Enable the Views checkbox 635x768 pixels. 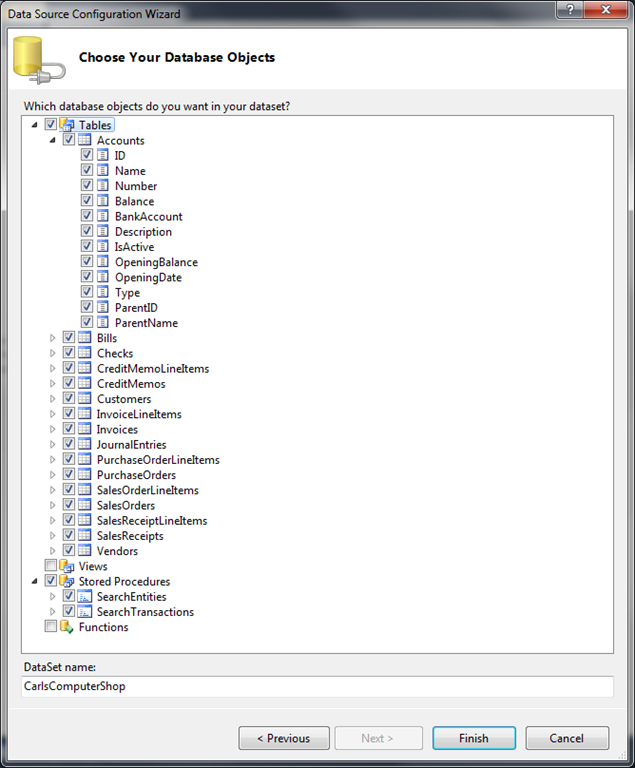pyautogui.click(x=51, y=567)
